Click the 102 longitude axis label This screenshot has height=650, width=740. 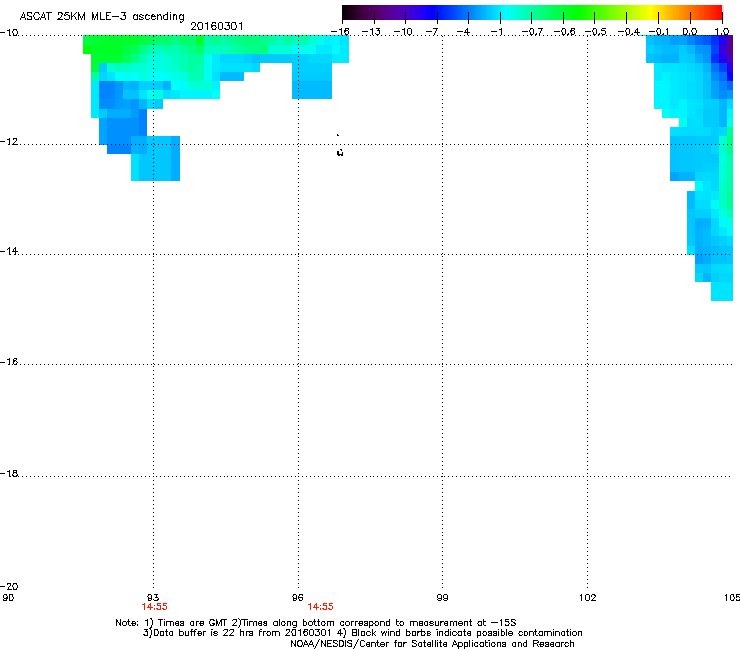[x=588, y=598]
